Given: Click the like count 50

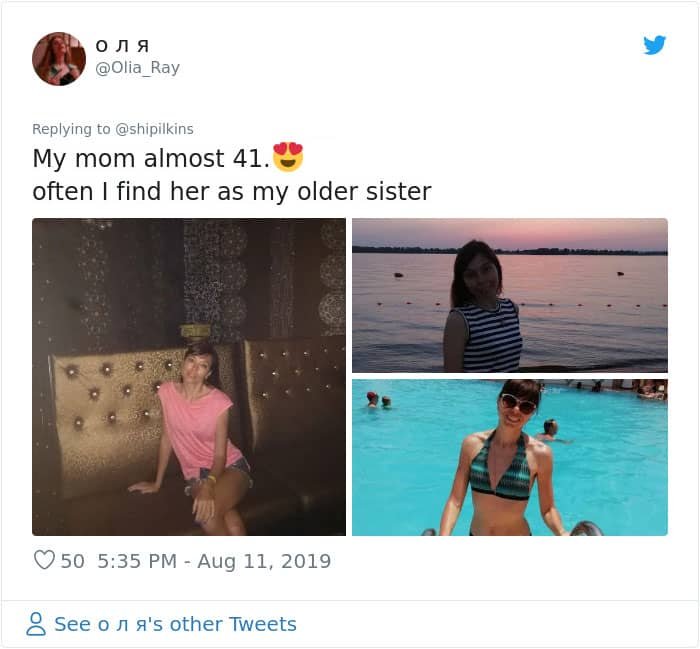Looking at the screenshot, I should (72, 561).
